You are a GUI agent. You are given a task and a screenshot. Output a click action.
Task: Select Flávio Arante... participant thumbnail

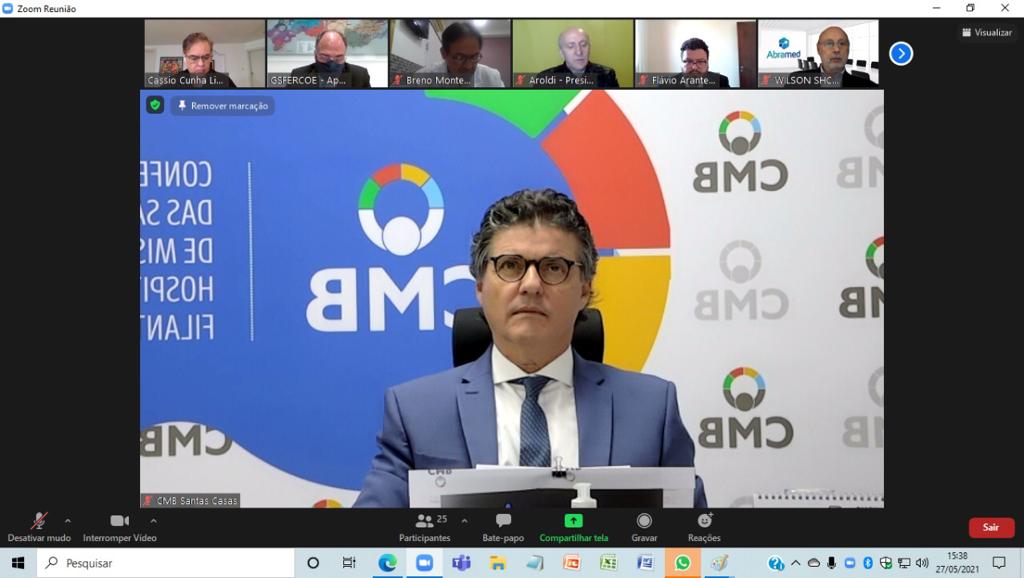click(x=696, y=54)
